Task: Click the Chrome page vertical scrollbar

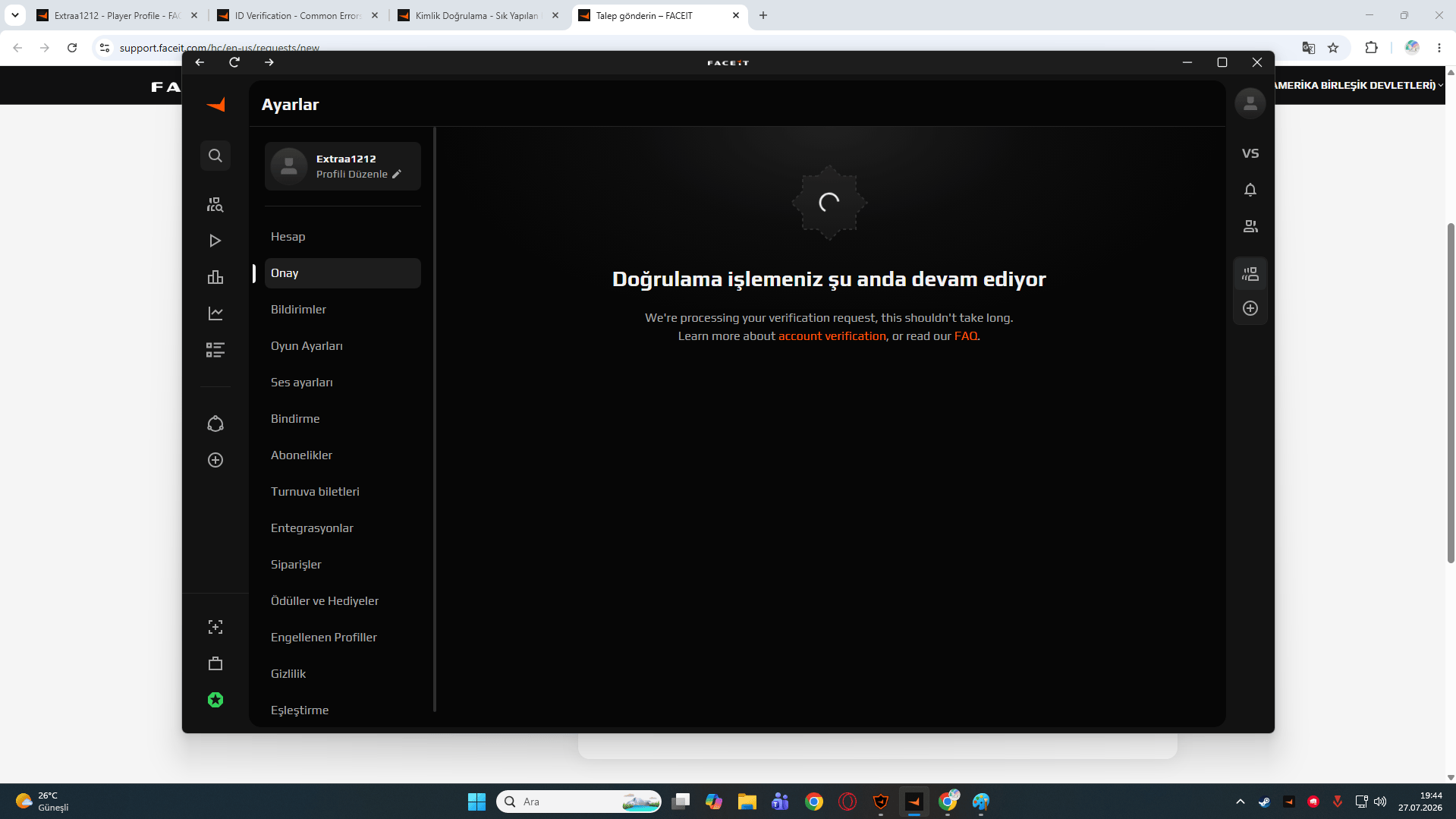Action: [1451, 393]
